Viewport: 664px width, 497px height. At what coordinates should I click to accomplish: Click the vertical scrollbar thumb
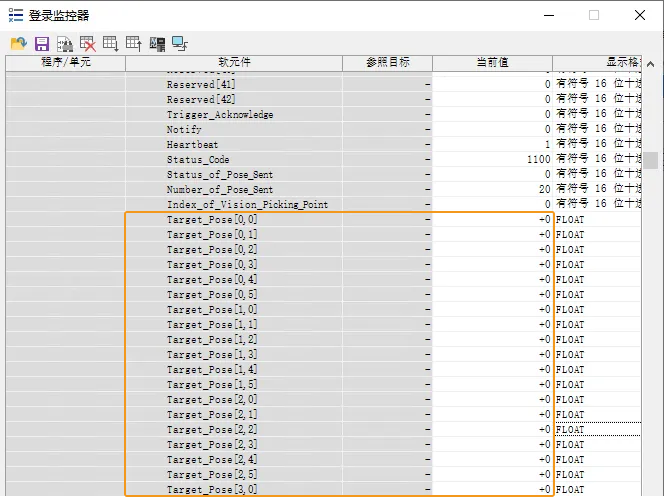pos(650,160)
